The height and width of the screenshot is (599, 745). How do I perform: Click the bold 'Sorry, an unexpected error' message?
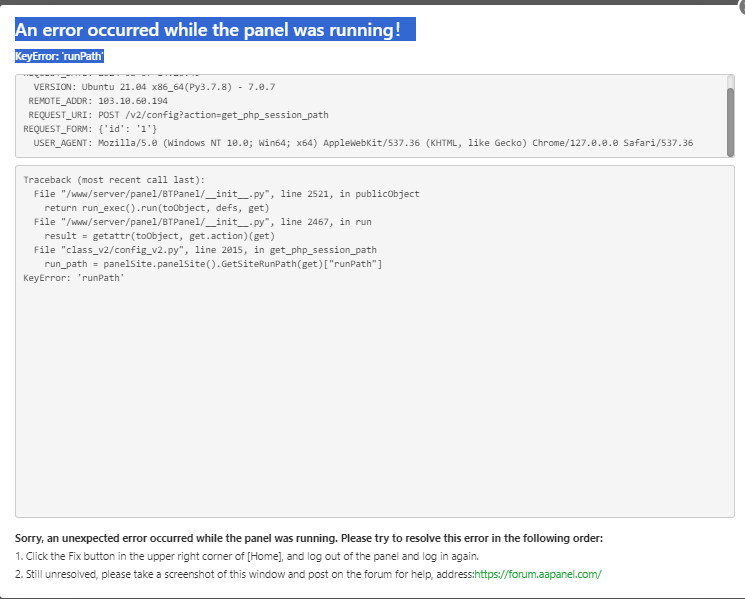click(309, 538)
